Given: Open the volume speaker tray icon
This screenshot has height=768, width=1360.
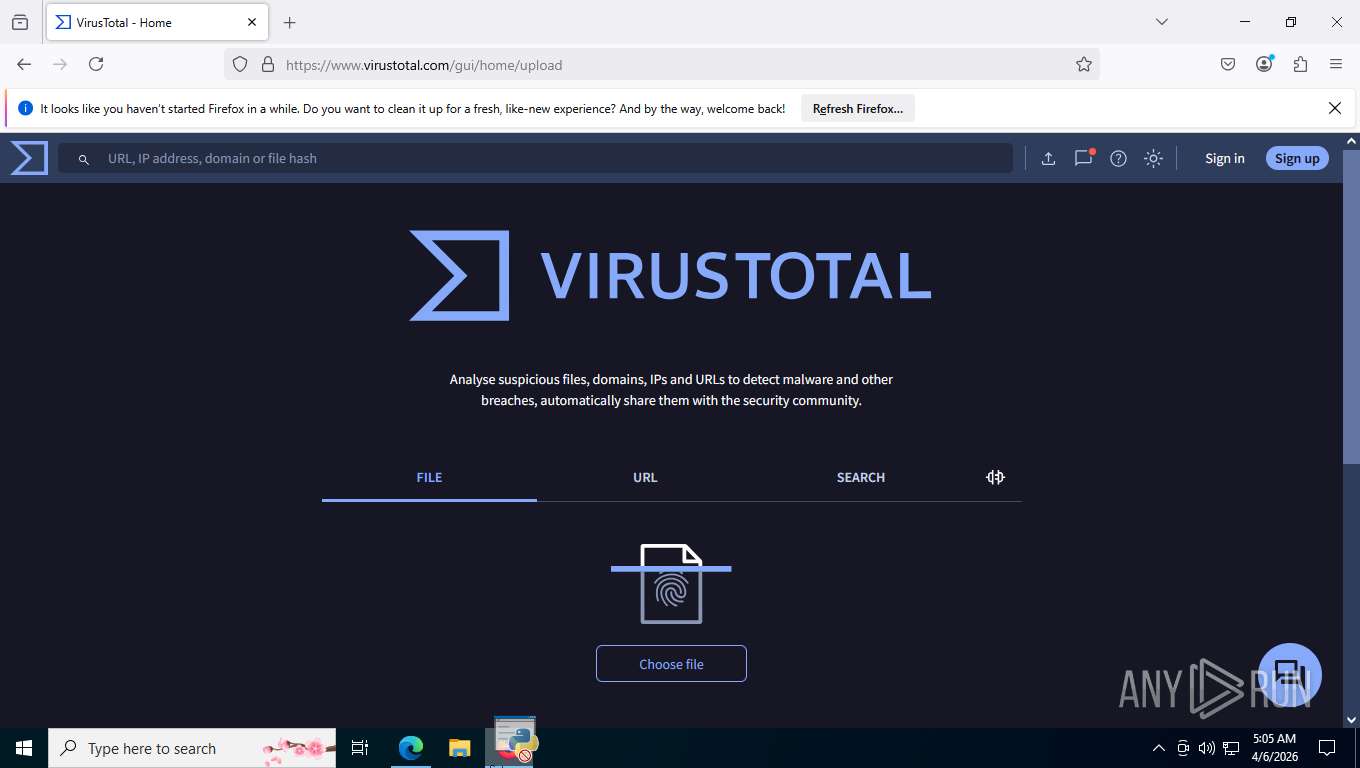Looking at the screenshot, I should 1207,748.
